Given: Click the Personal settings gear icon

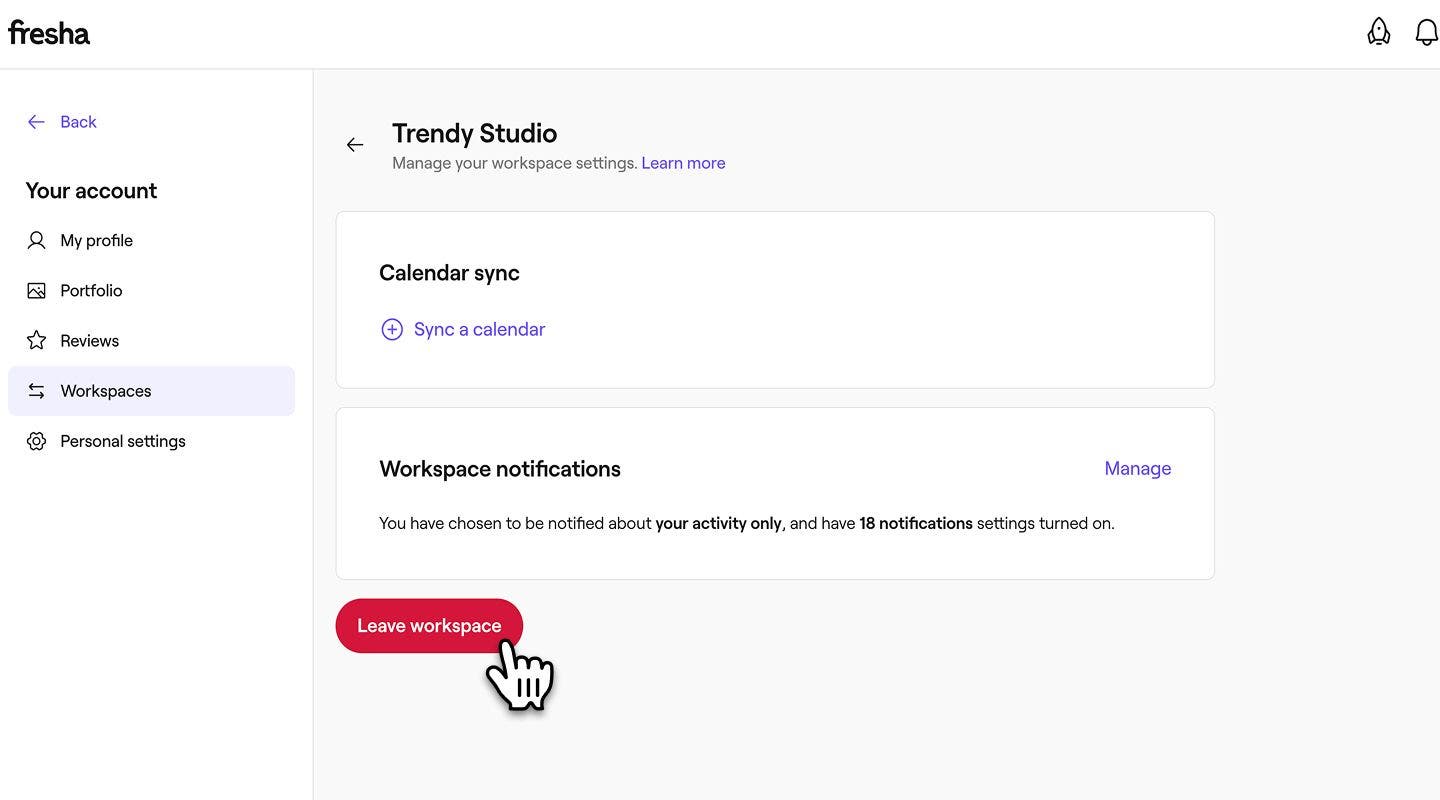Looking at the screenshot, I should point(37,441).
